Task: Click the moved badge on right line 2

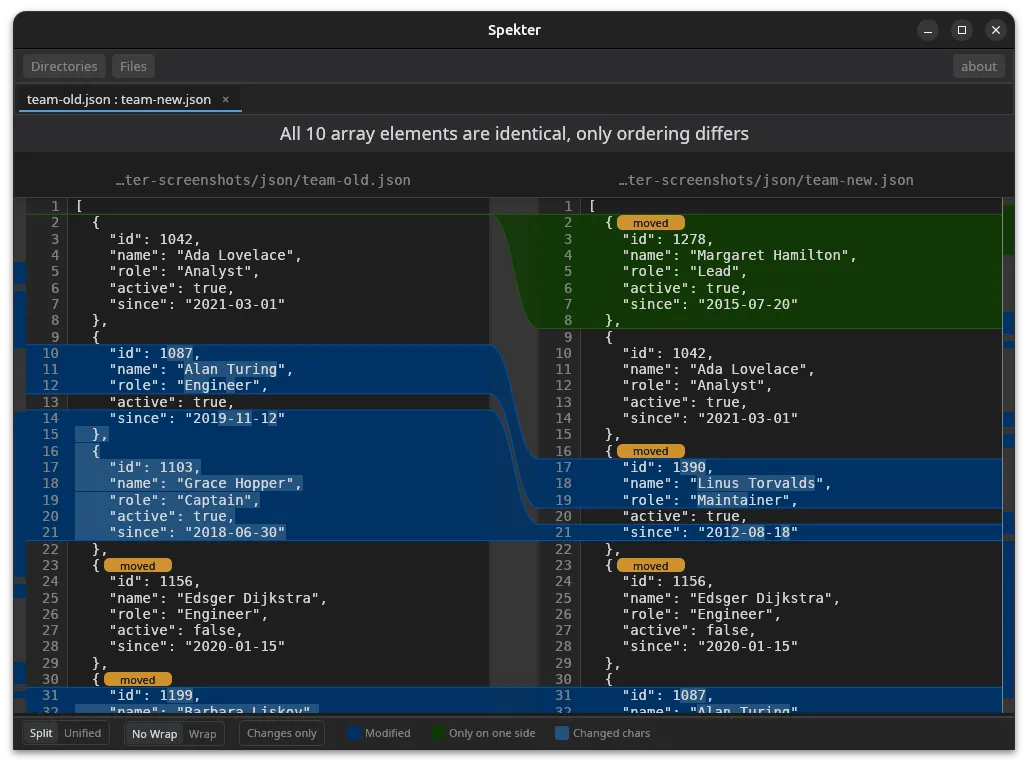Action: (x=650, y=223)
